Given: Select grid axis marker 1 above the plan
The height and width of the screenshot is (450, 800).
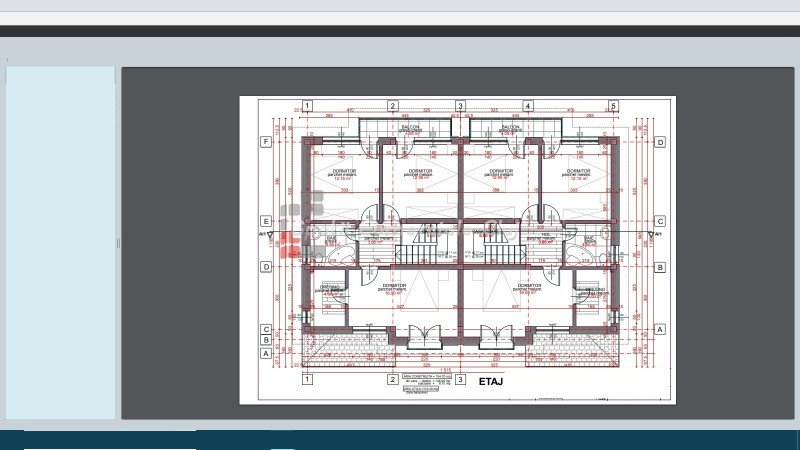Looking at the screenshot, I should [x=308, y=105].
